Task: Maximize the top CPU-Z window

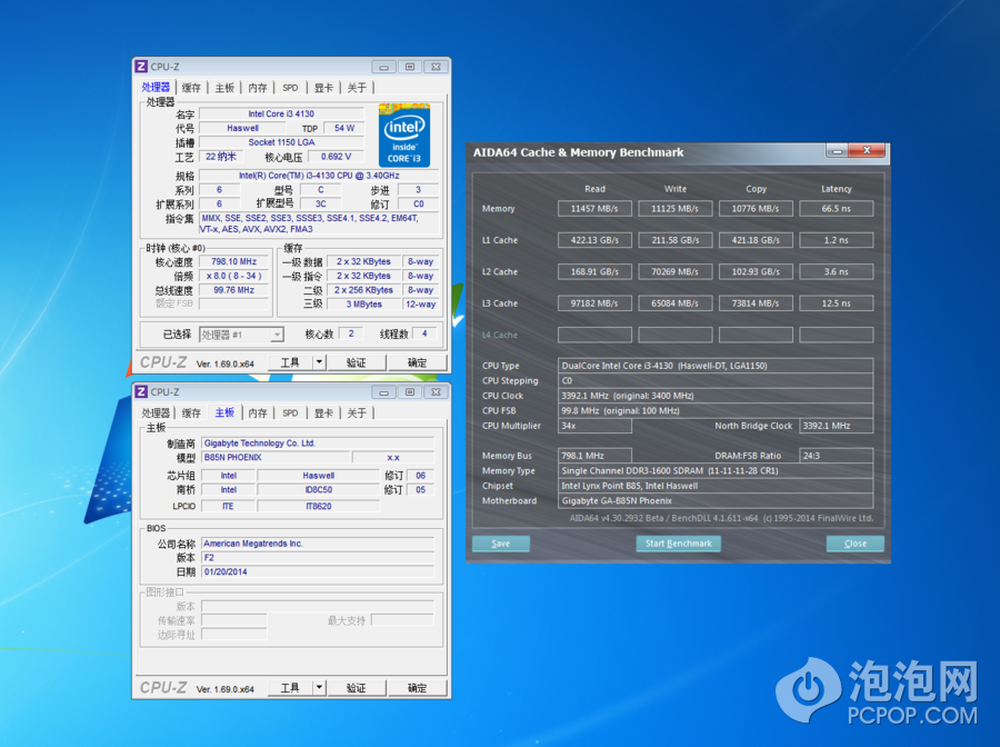Action: pyautogui.click(x=410, y=66)
